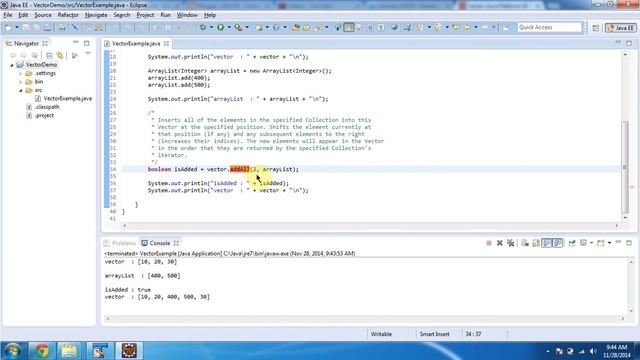
Task: Open File Explorer from the taskbar
Action: tap(69, 351)
